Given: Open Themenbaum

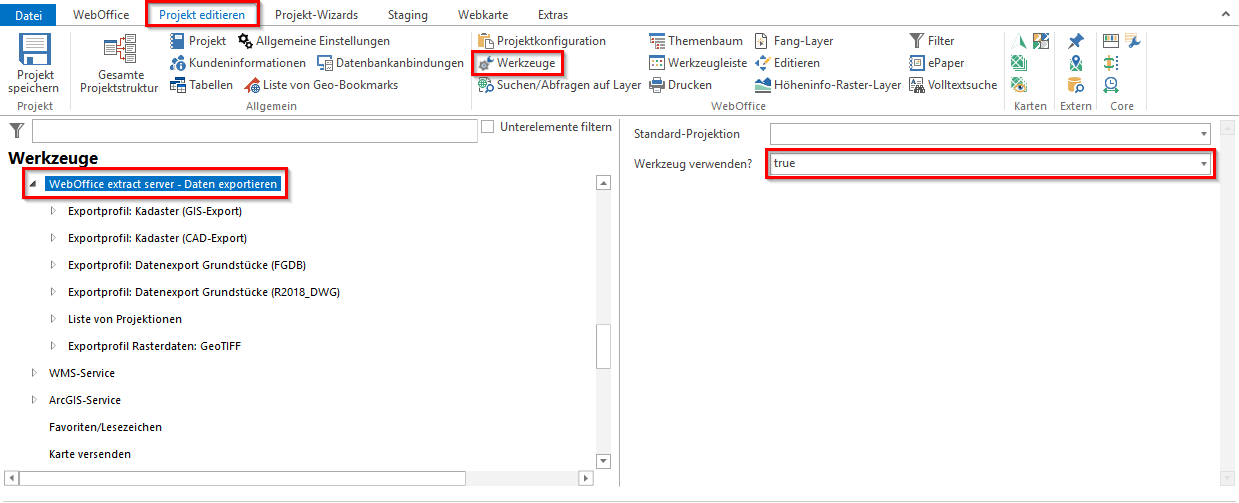Looking at the screenshot, I should [697, 41].
